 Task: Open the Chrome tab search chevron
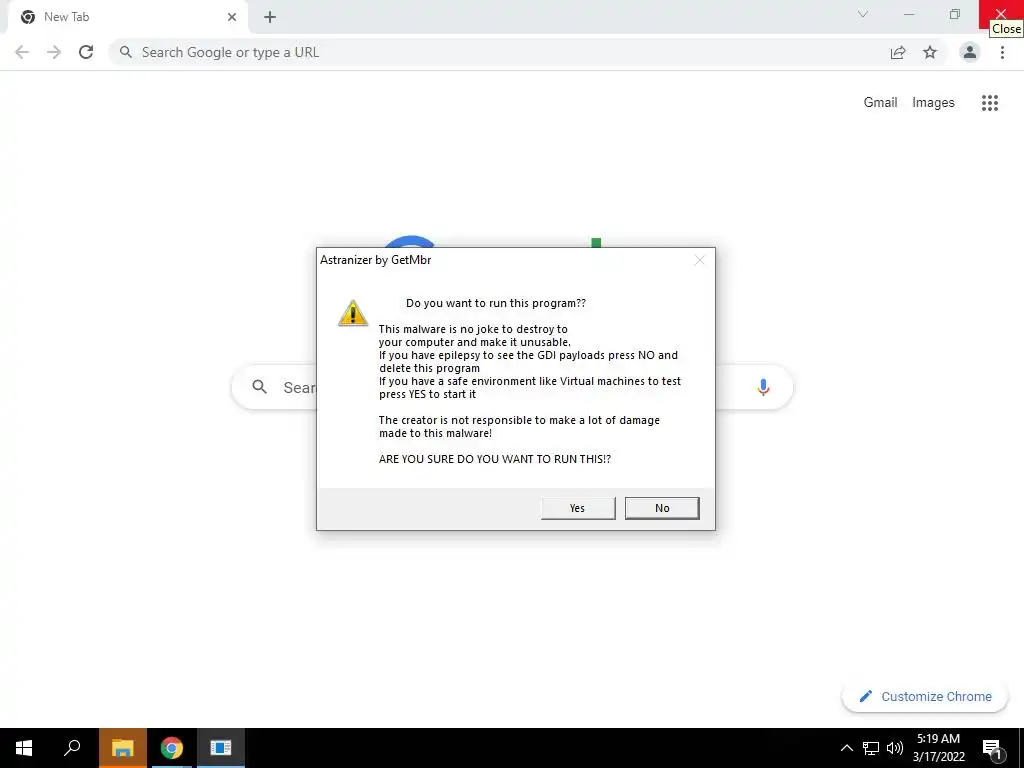[x=863, y=14]
